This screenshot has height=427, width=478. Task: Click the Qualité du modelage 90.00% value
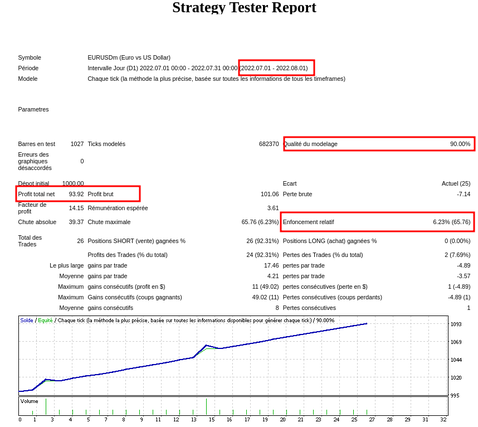click(x=460, y=144)
